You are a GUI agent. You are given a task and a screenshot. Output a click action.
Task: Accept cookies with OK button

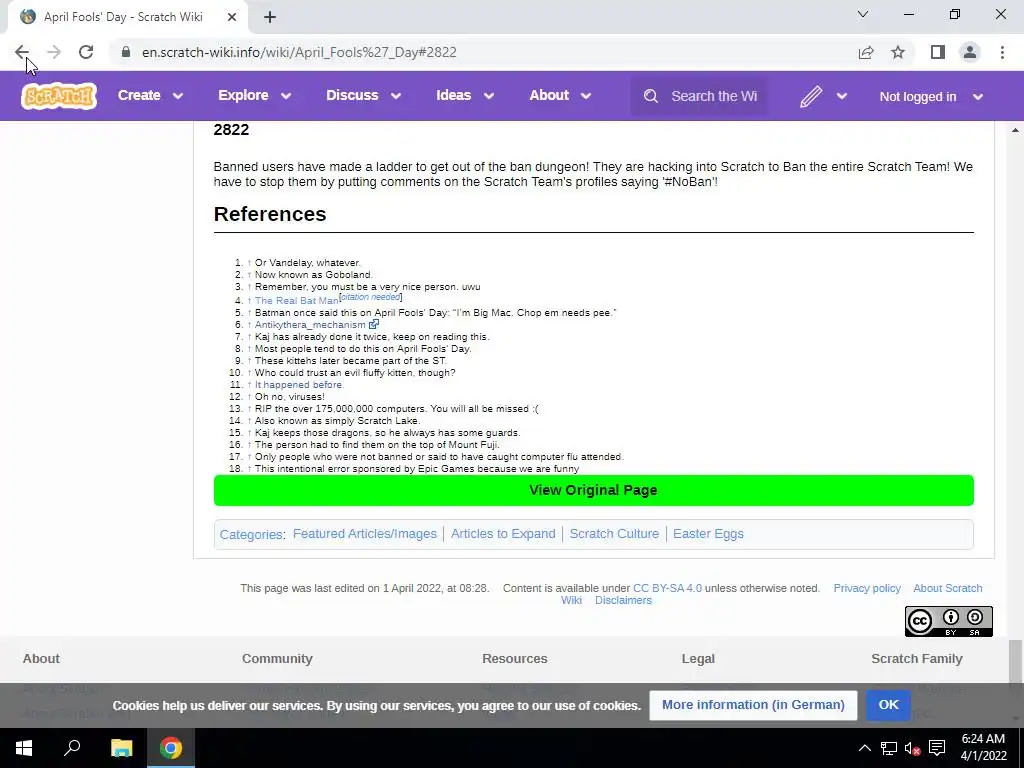pos(888,705)
